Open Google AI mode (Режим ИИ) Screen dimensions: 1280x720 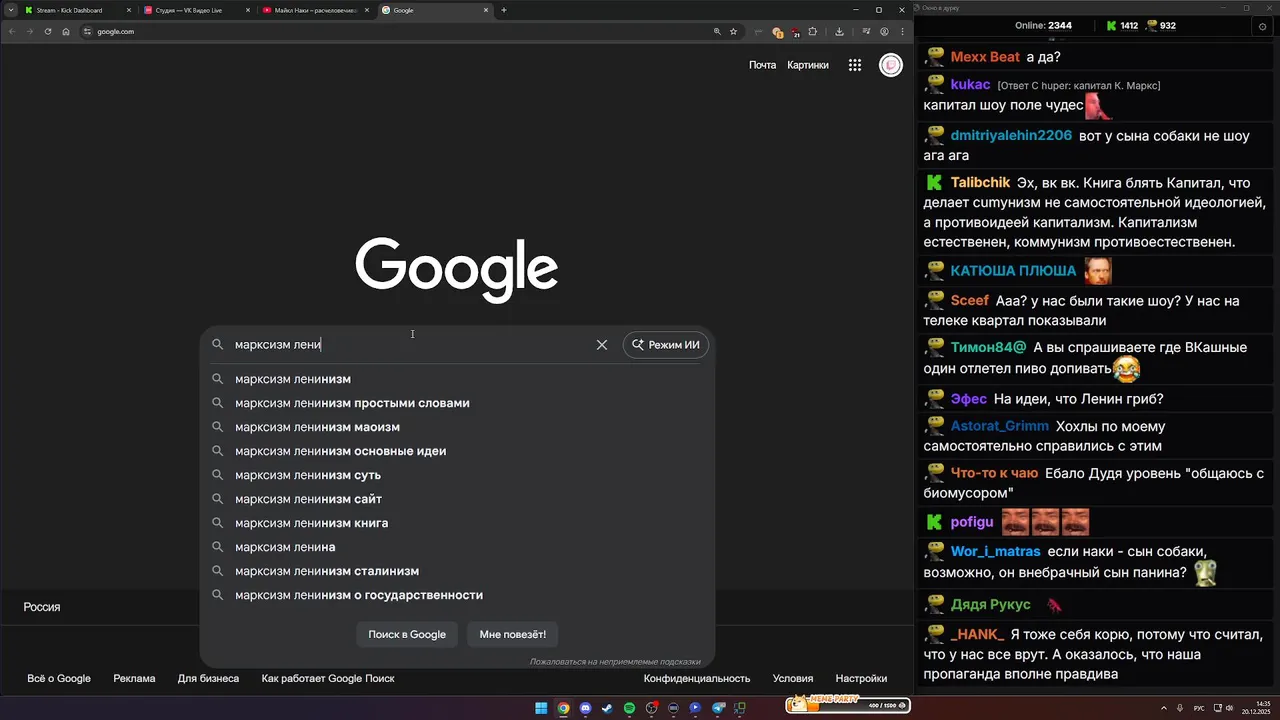coord(666,344)
